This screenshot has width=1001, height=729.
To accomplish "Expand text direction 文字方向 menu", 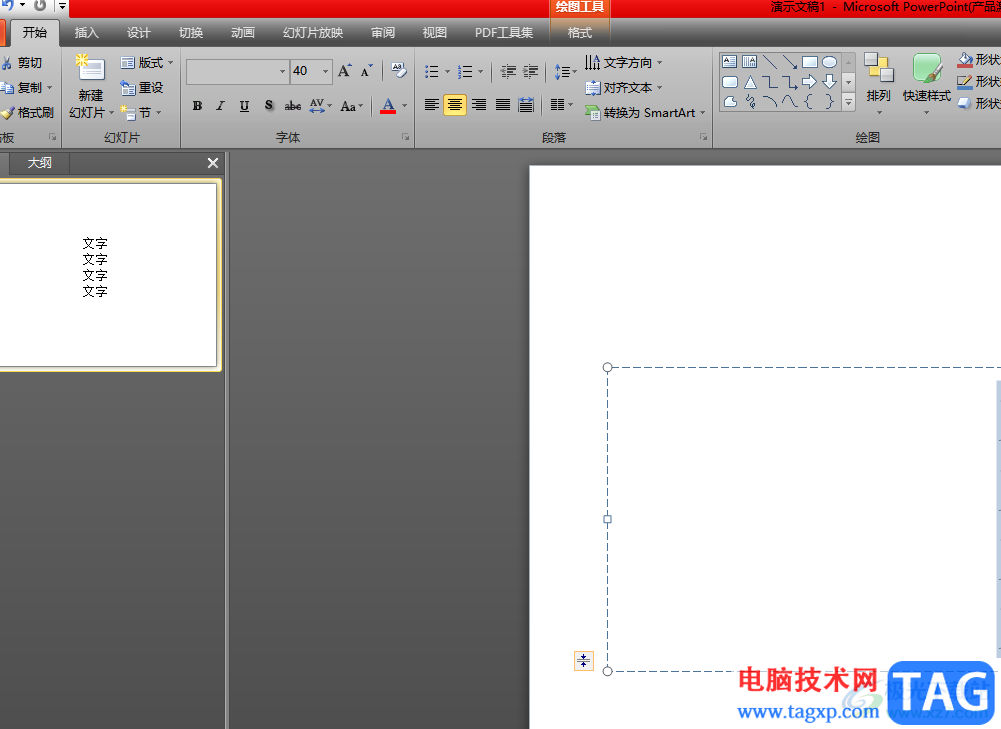I will coord(624,63).
